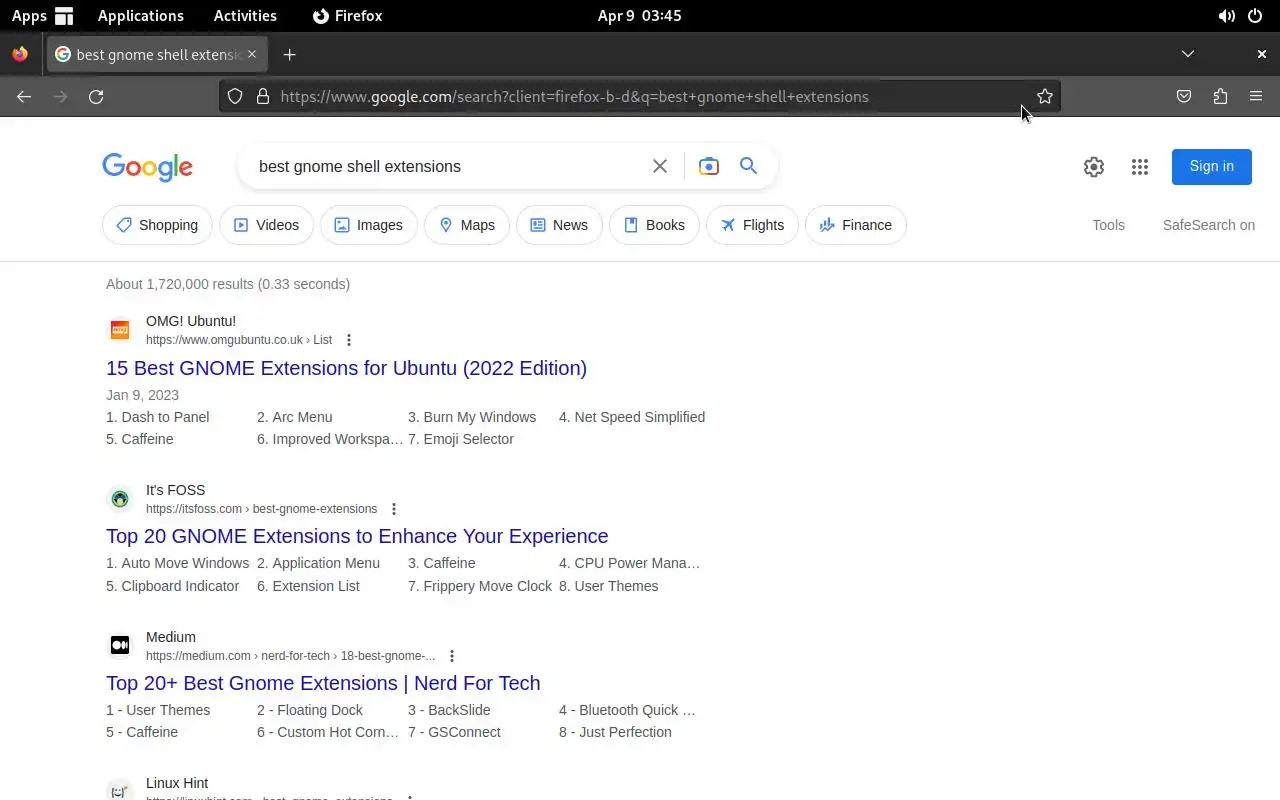Open the Firefox hamburger application menu
The height and width of the screenshot is (800, 1280).
tap(1256, 96)
